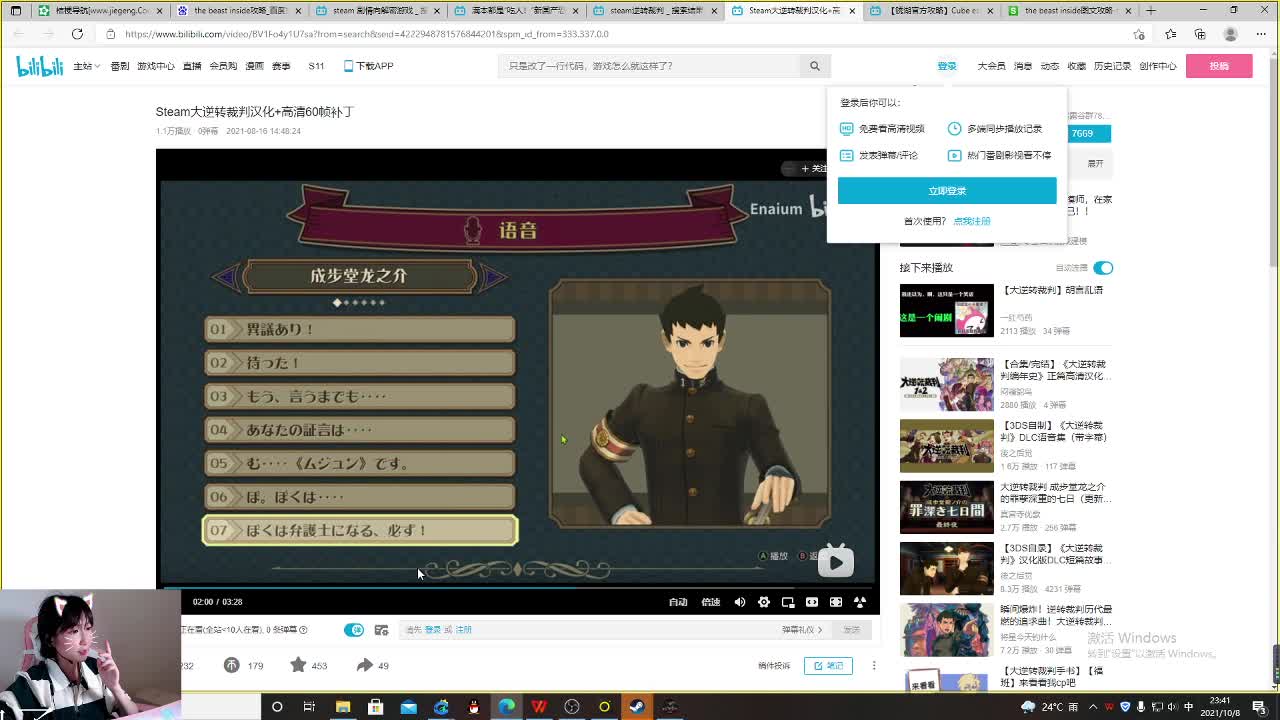Open Task View on taskbar

tap(309, 707)
